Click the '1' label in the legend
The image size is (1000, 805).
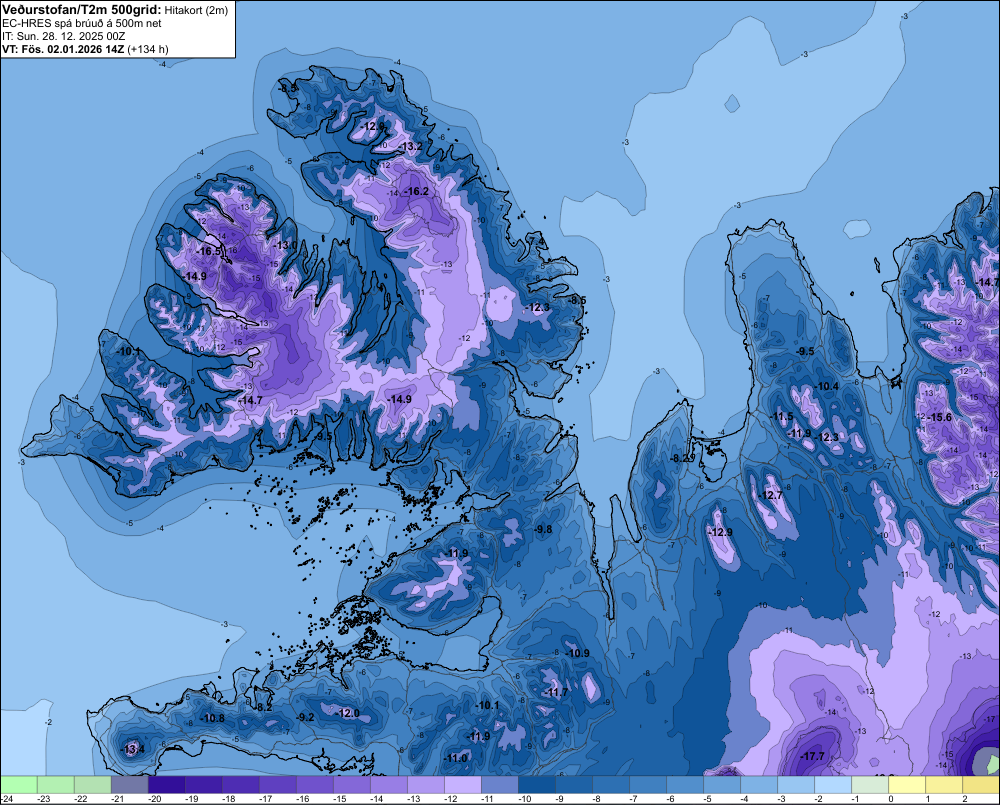click(x=927, y=799)
